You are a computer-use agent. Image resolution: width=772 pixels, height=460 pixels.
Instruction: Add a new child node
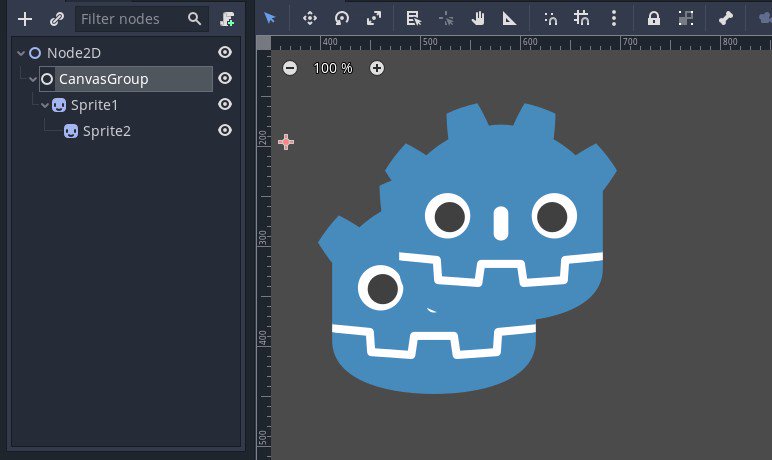coord(25,19)
